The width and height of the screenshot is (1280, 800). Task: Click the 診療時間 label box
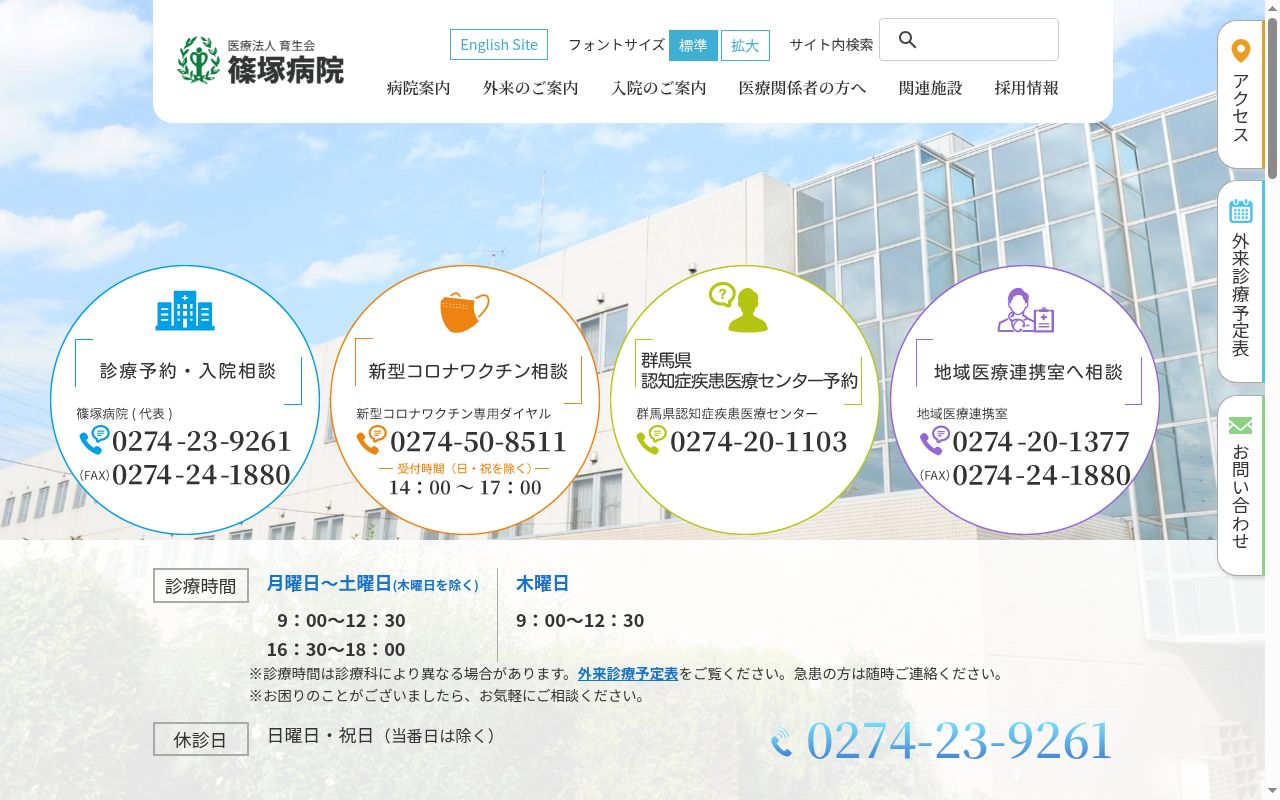pyautogui.click(x=201, y=586)
